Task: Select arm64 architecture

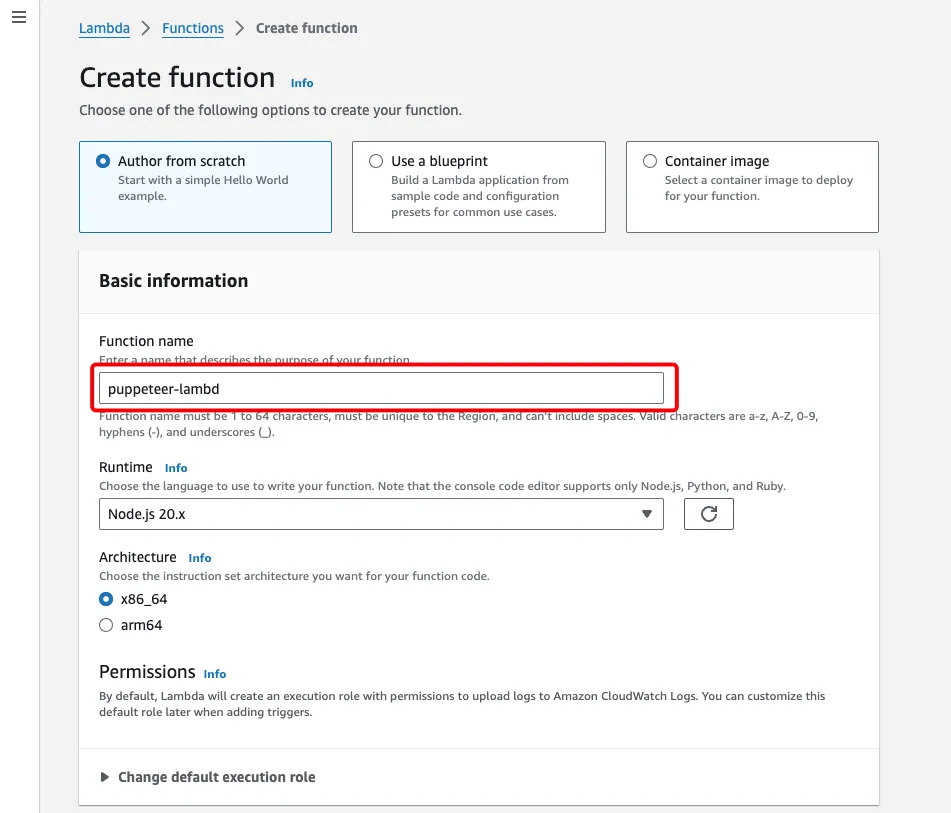Action: pos(106,625)
